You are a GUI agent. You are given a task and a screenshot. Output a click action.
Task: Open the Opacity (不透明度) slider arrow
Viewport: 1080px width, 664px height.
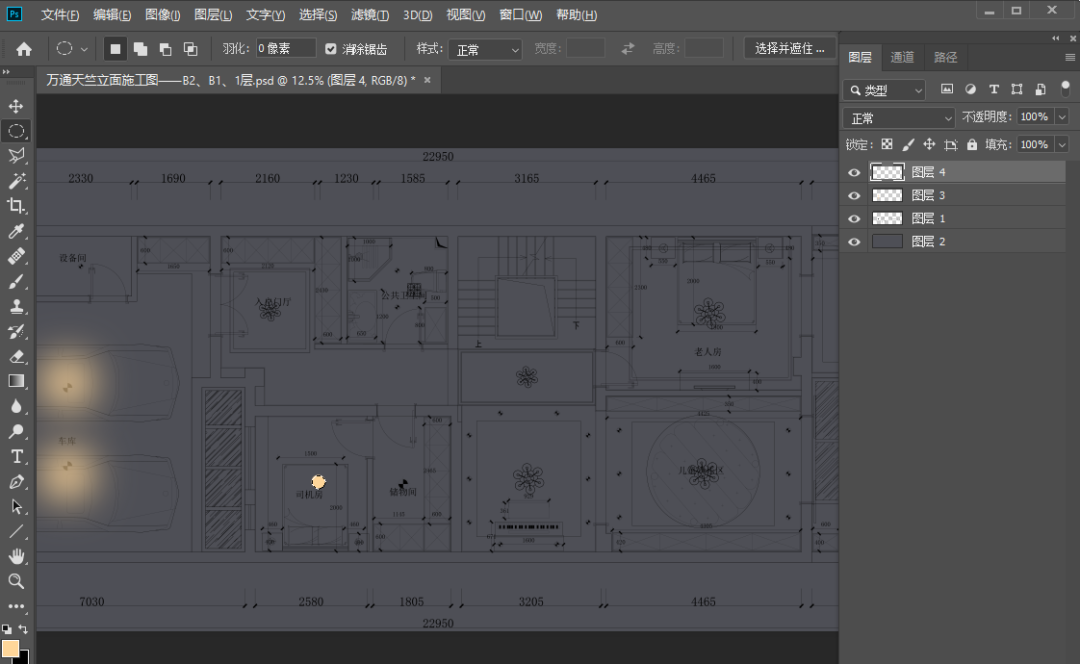1062,117
